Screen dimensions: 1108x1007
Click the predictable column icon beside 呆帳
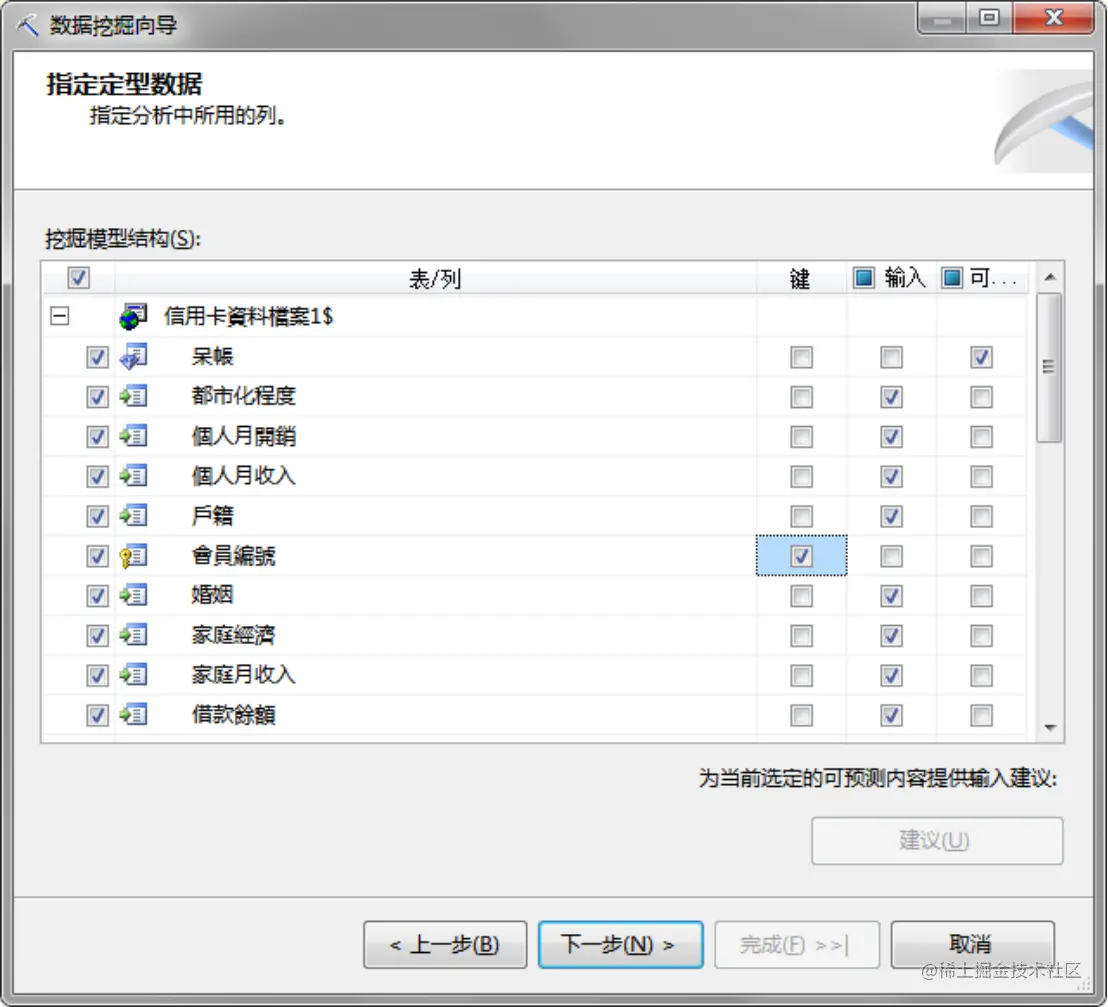[x=133, y=356]
